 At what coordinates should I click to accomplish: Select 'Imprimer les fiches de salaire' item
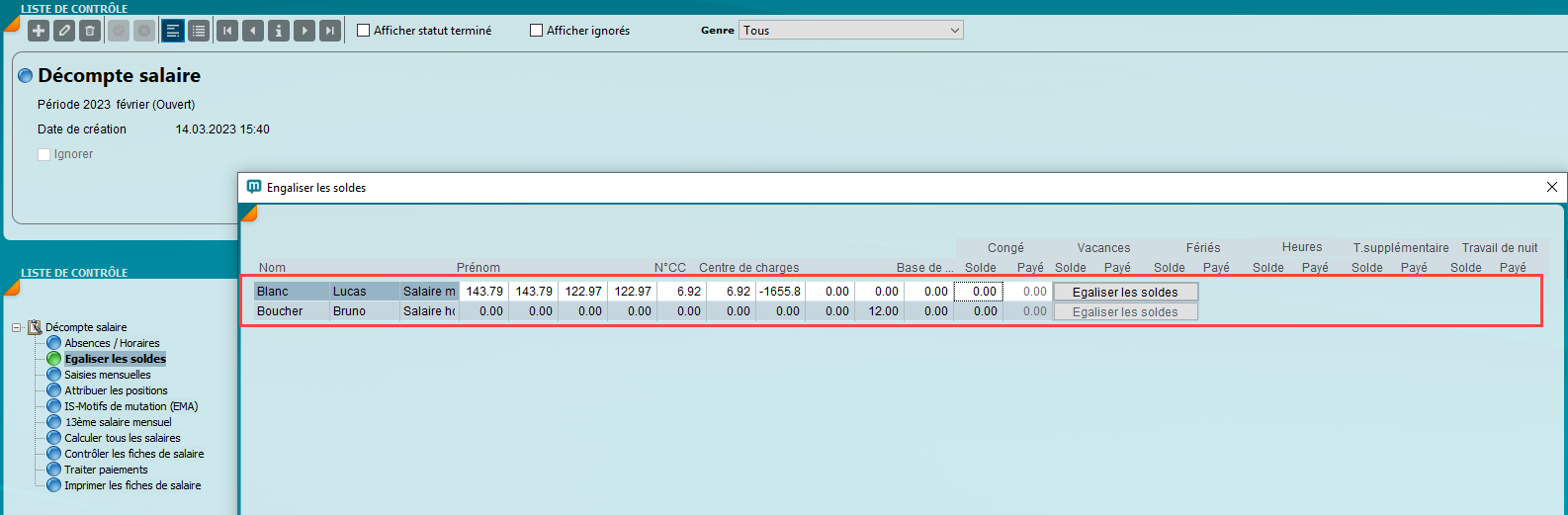(x=132, y=485)
